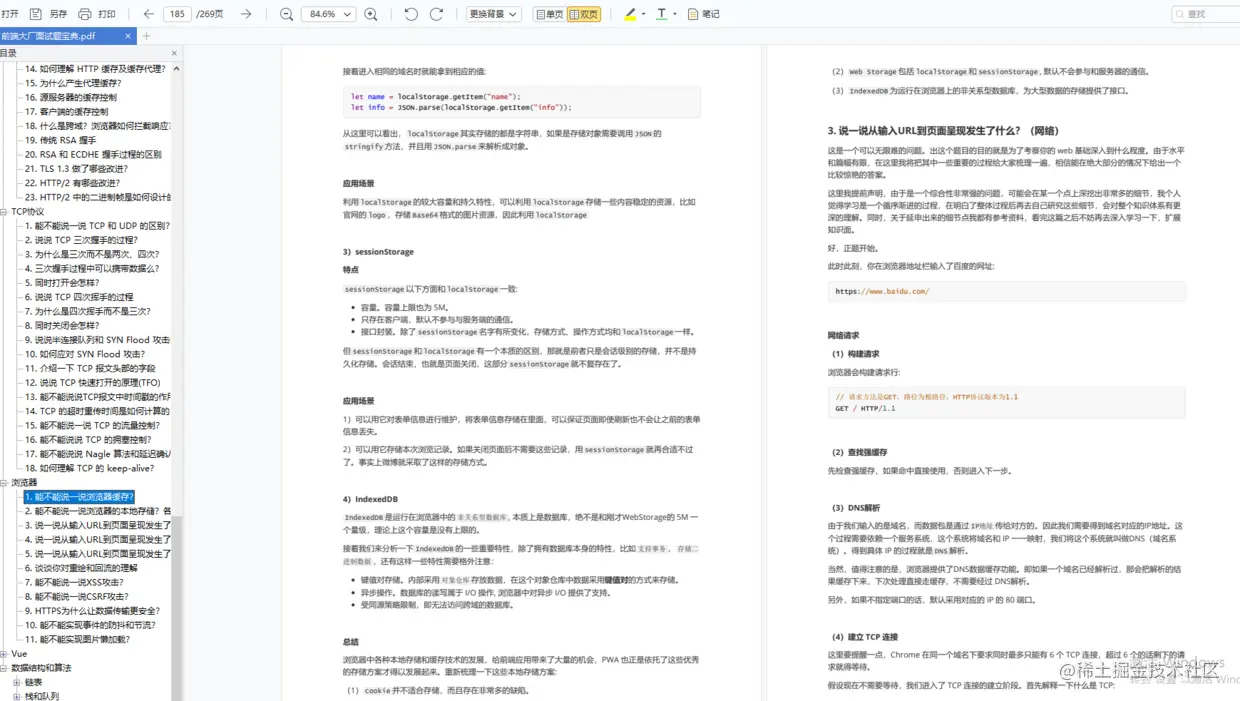Select the TCP协议 outline heading
The image size is (1240, 701).
pos(28,212)
